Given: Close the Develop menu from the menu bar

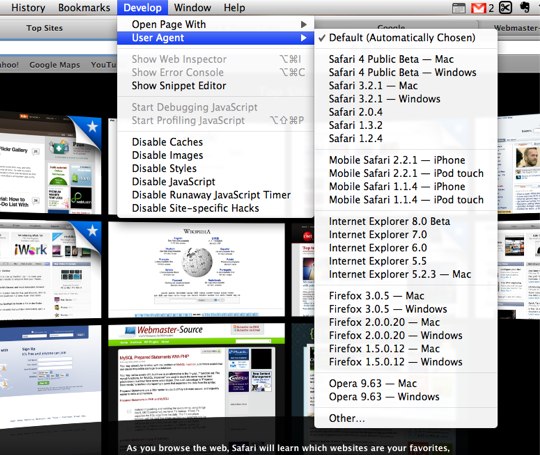Looking at the screenshot, I should click(x=142, y=8).
